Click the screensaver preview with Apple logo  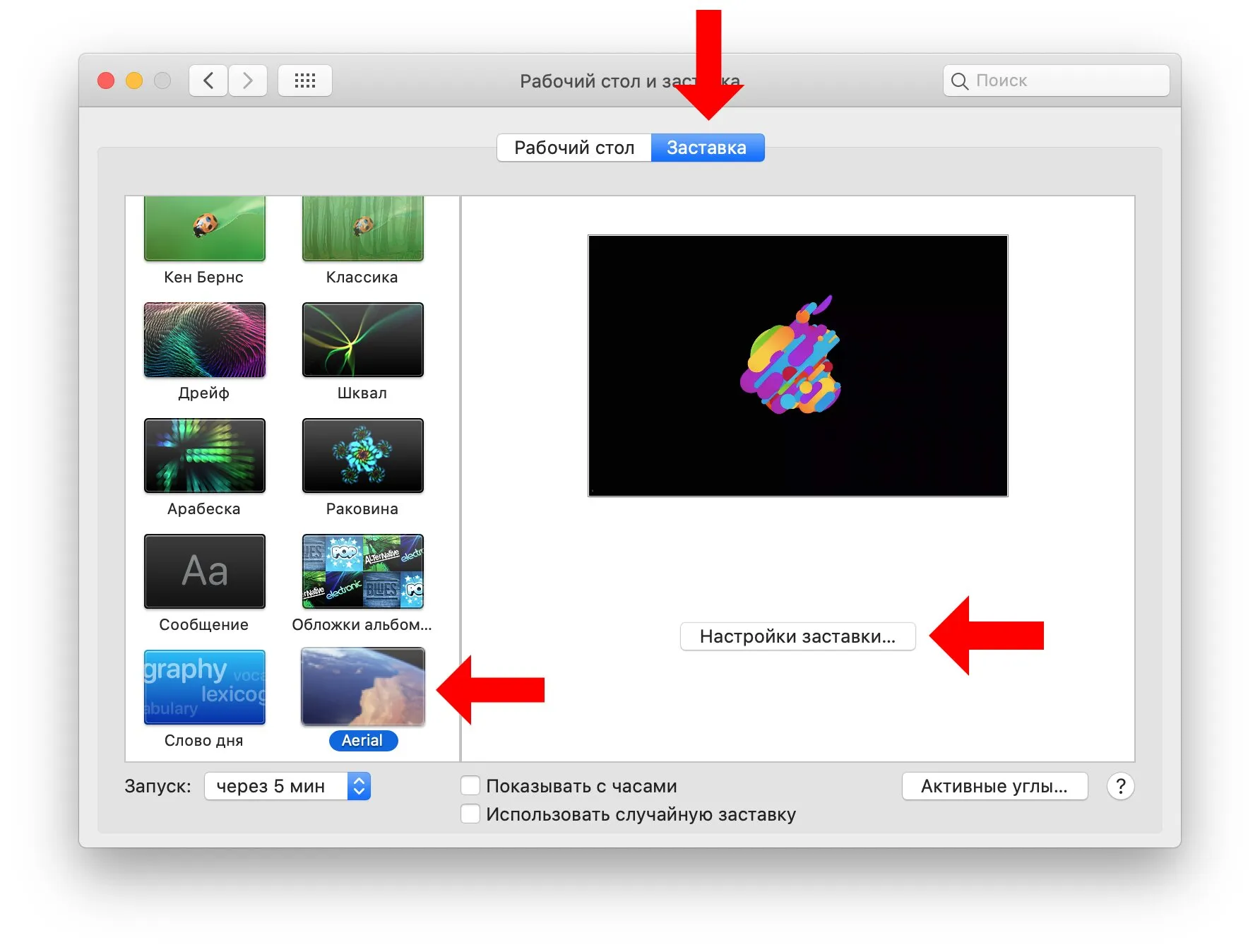point(798,366)
